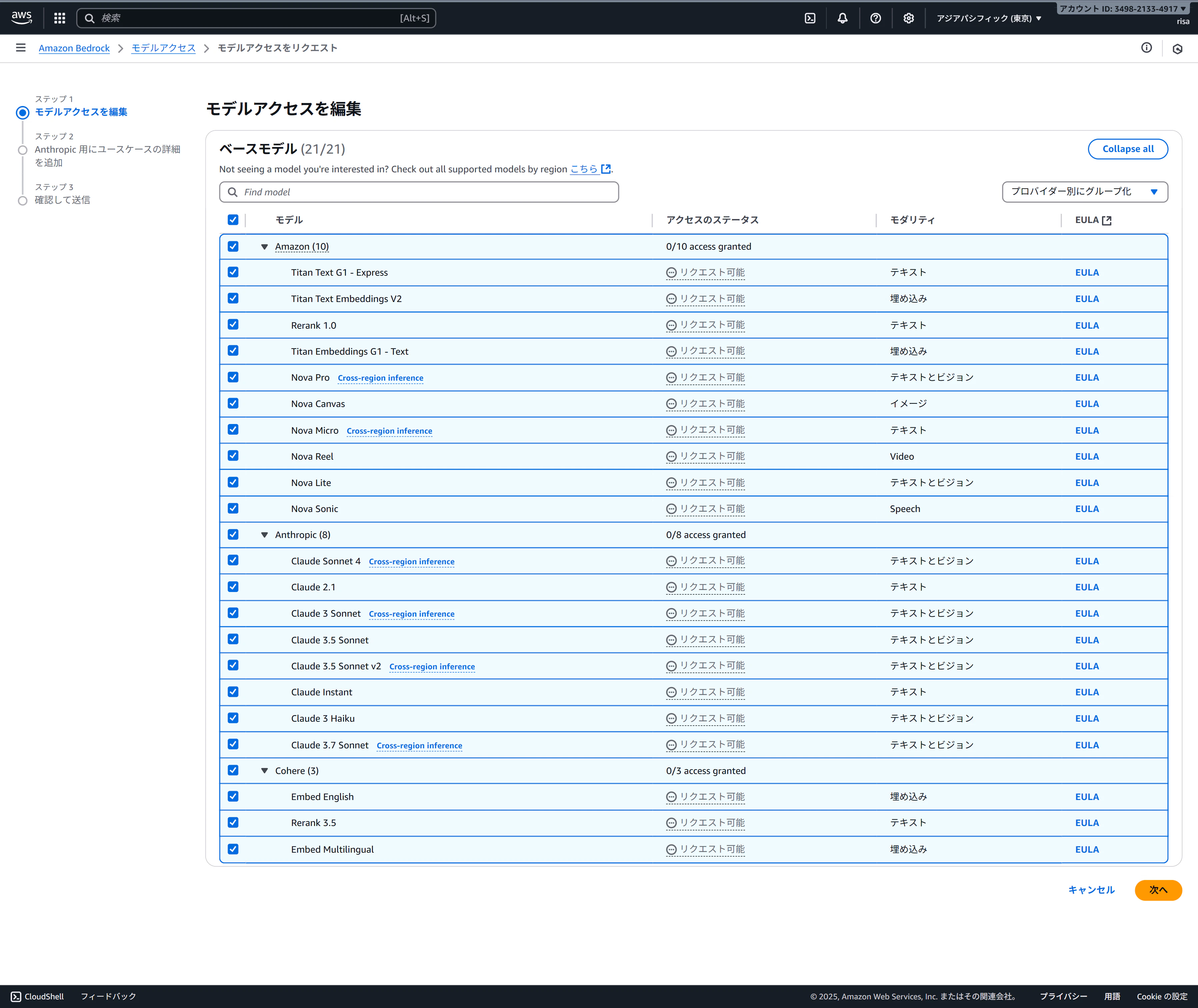Click status icon for Embed English row
This screenshot has width=1198, height=1008.
pos(671,797)
